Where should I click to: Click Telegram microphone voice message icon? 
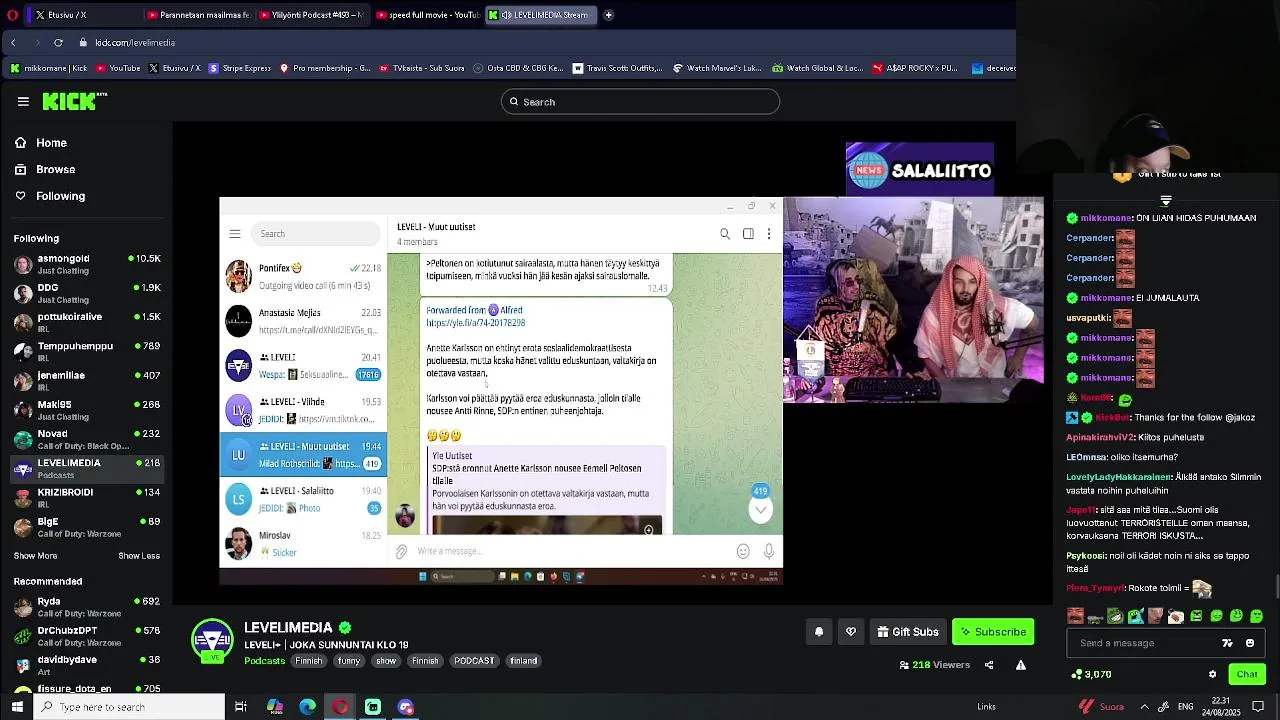(769, 551)
